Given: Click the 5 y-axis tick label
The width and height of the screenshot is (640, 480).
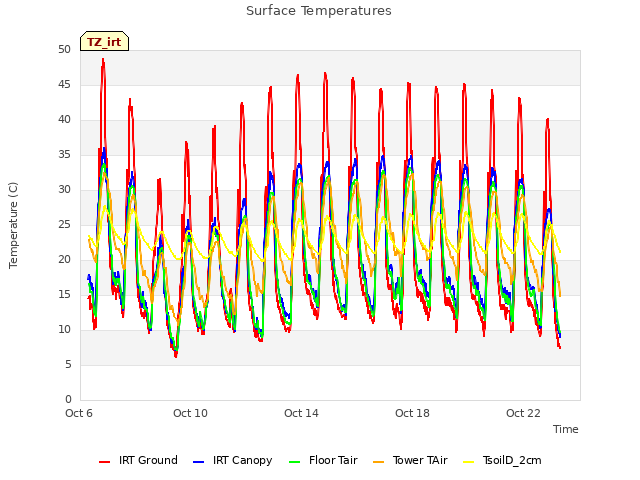Looking at the screenshot, I should click(68, 364).
